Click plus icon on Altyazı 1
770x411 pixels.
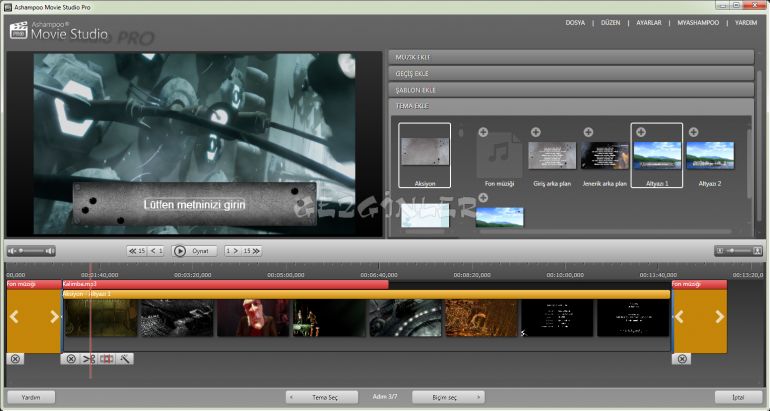(x=641, y=132)
